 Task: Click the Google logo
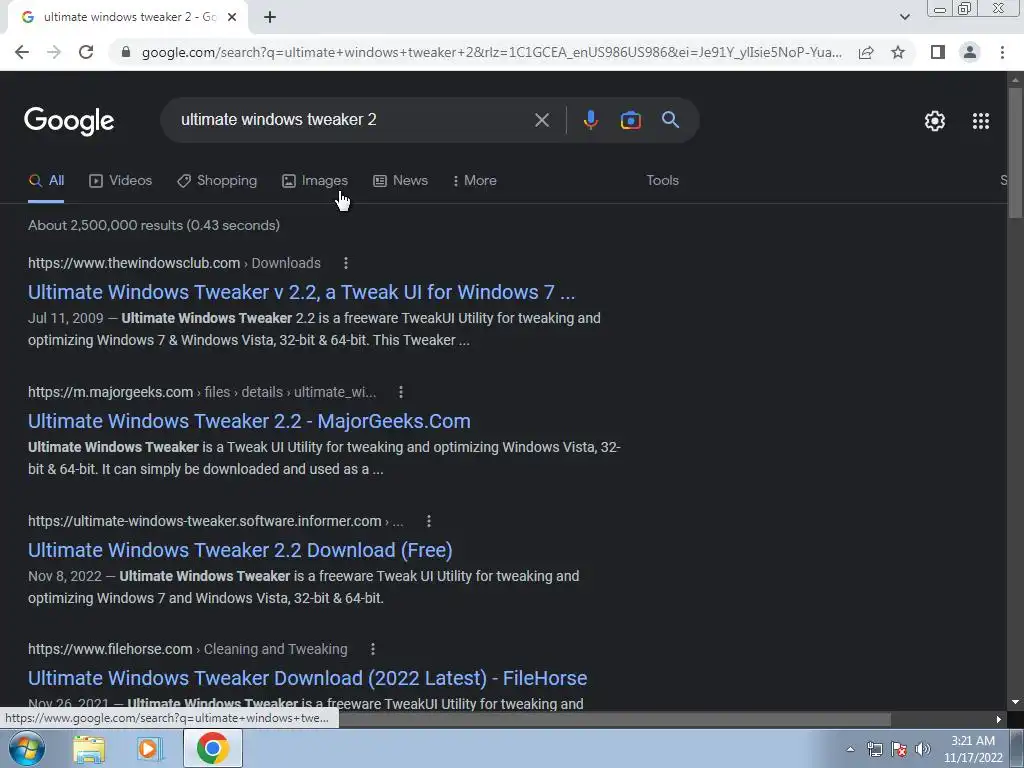coord(69,121)
